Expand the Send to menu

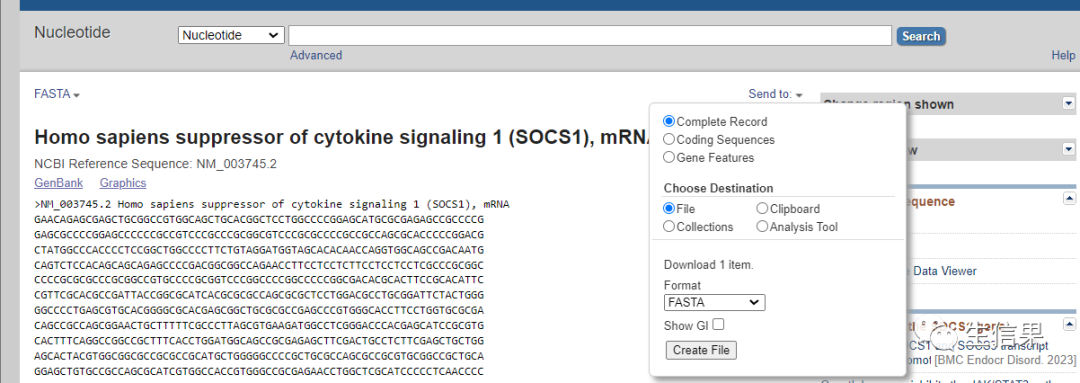[776, 94]
